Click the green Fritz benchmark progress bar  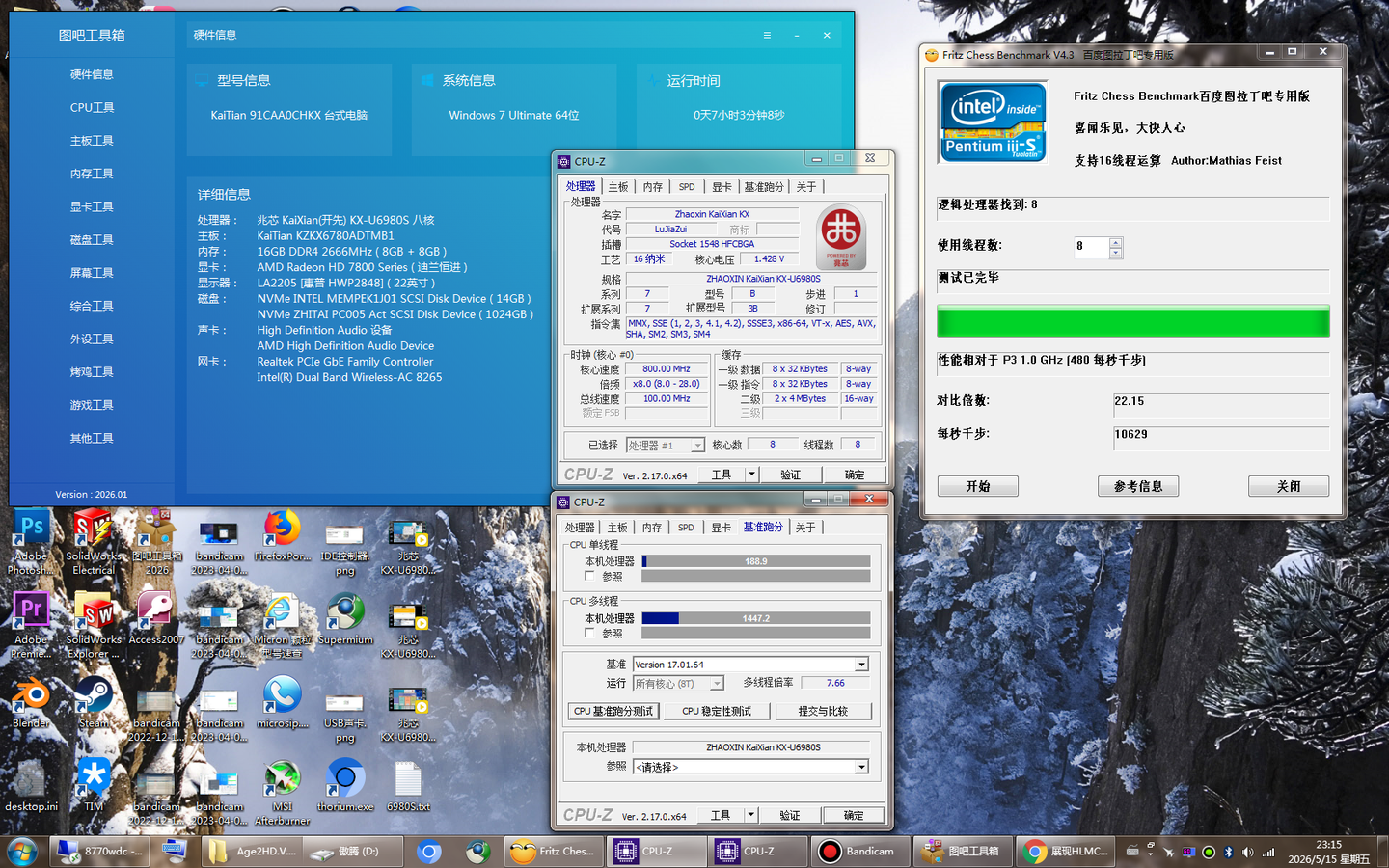click(1133, 321)
